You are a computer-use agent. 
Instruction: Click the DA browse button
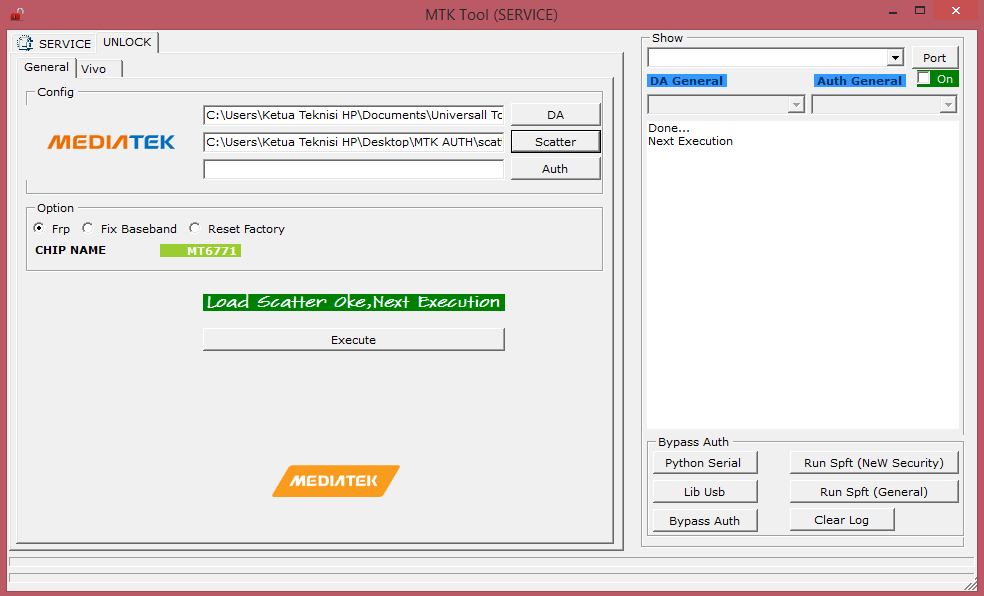click(555, 115)
